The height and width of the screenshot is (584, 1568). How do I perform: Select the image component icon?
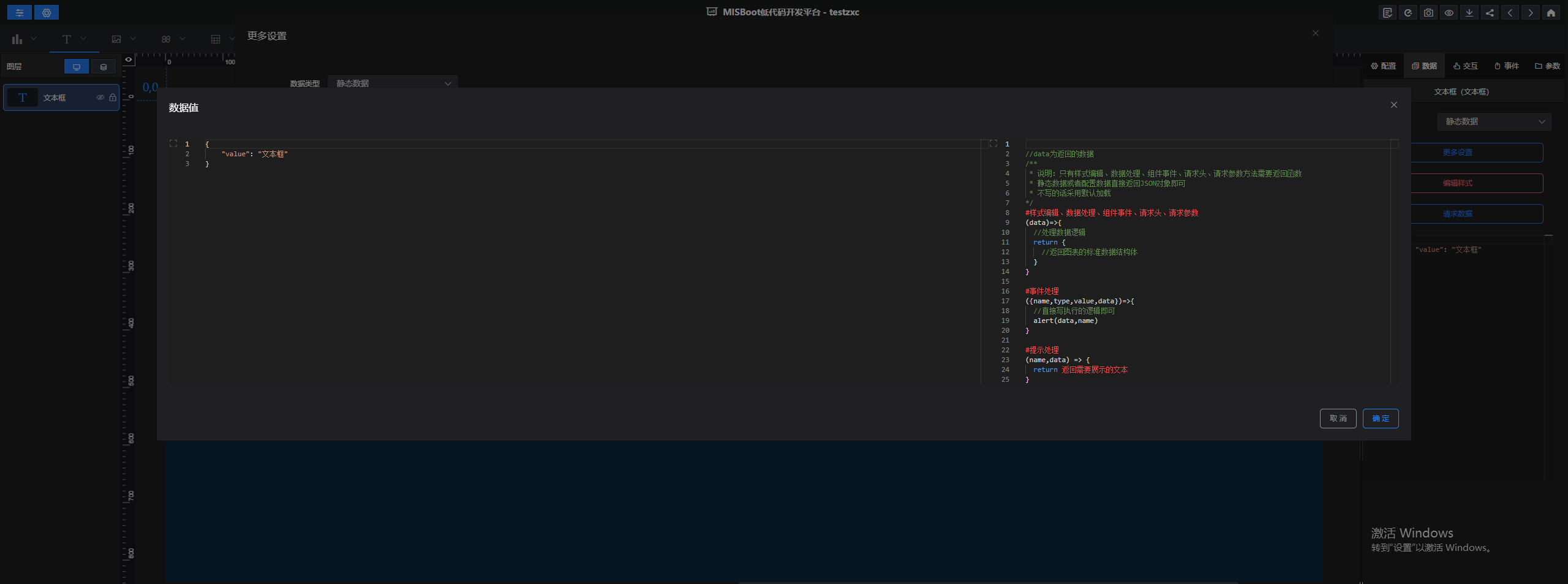point(116,39)
